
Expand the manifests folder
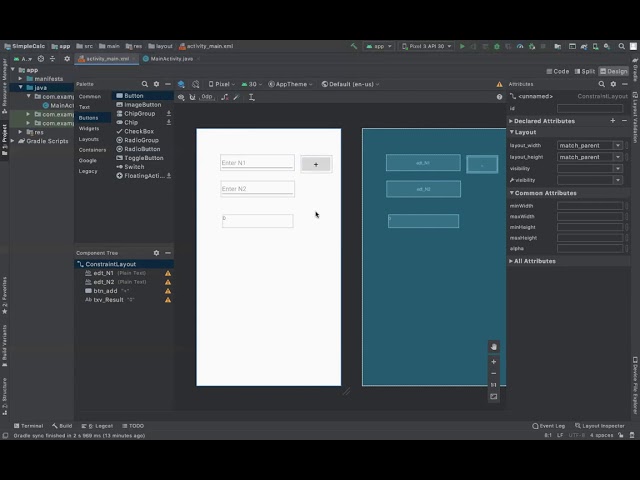(20, 78)
